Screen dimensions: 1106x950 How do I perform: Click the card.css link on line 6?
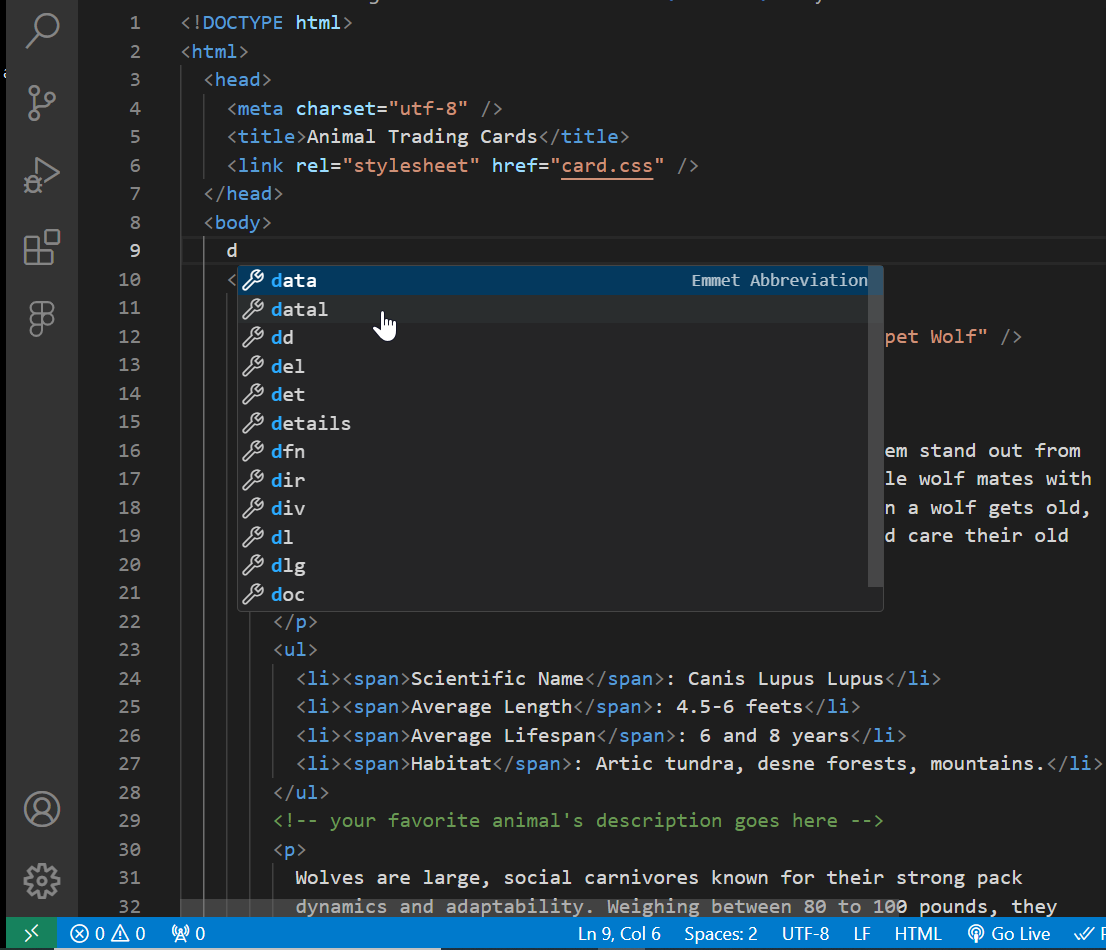[x=607, y=166]
